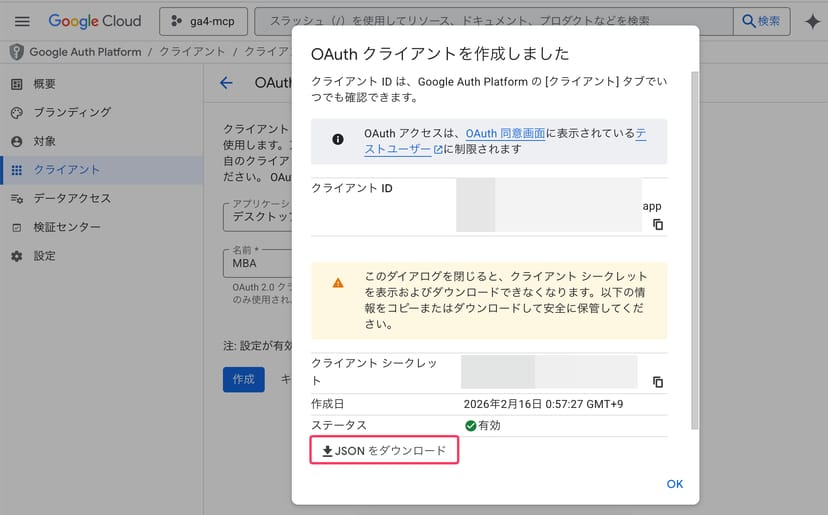Click the 対象 person icon
The height and width of the screenshot is (515, 828).
click(17, 142)
